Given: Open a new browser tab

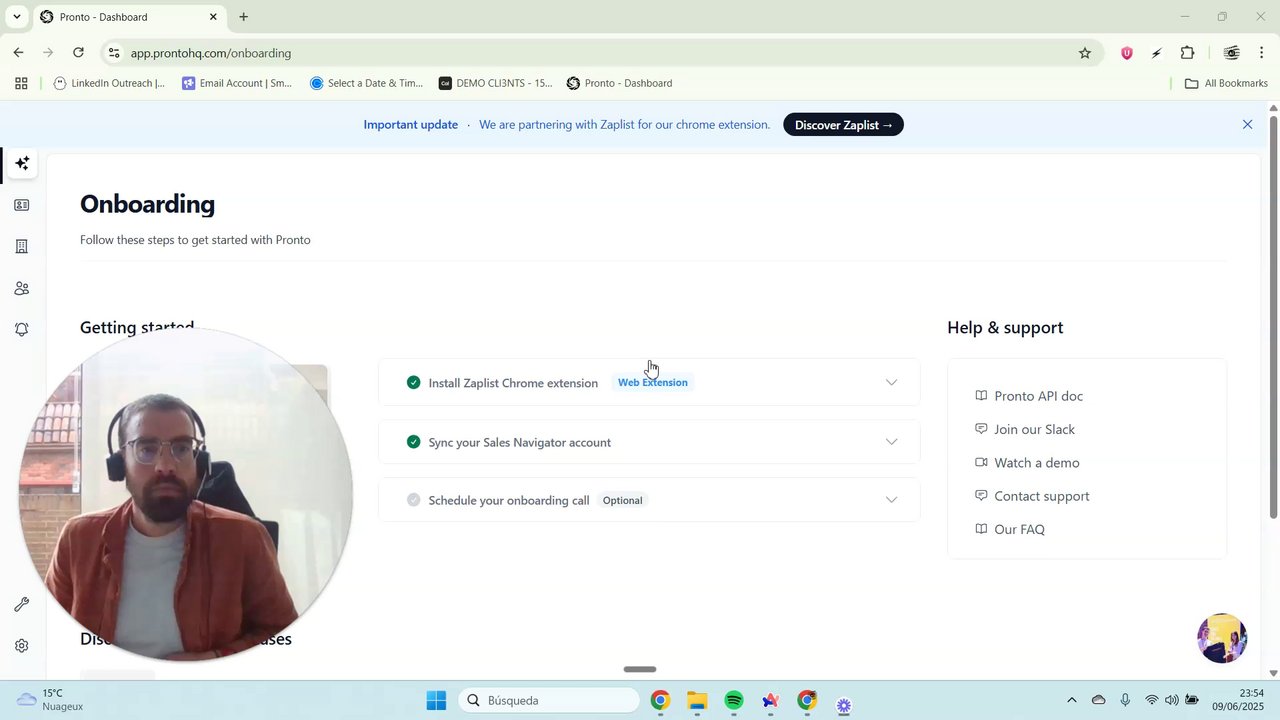Looking at the screenshot, I should 243,17.
